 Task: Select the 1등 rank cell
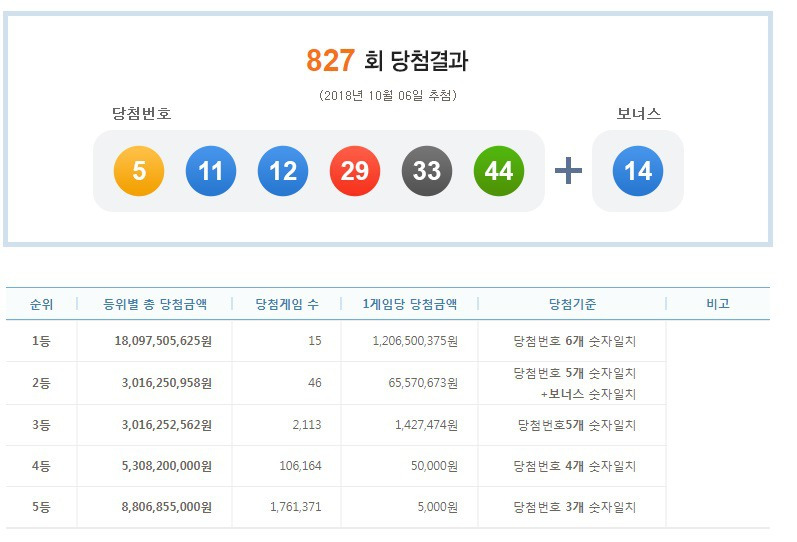pyautogui.click(x=41, y=341)
